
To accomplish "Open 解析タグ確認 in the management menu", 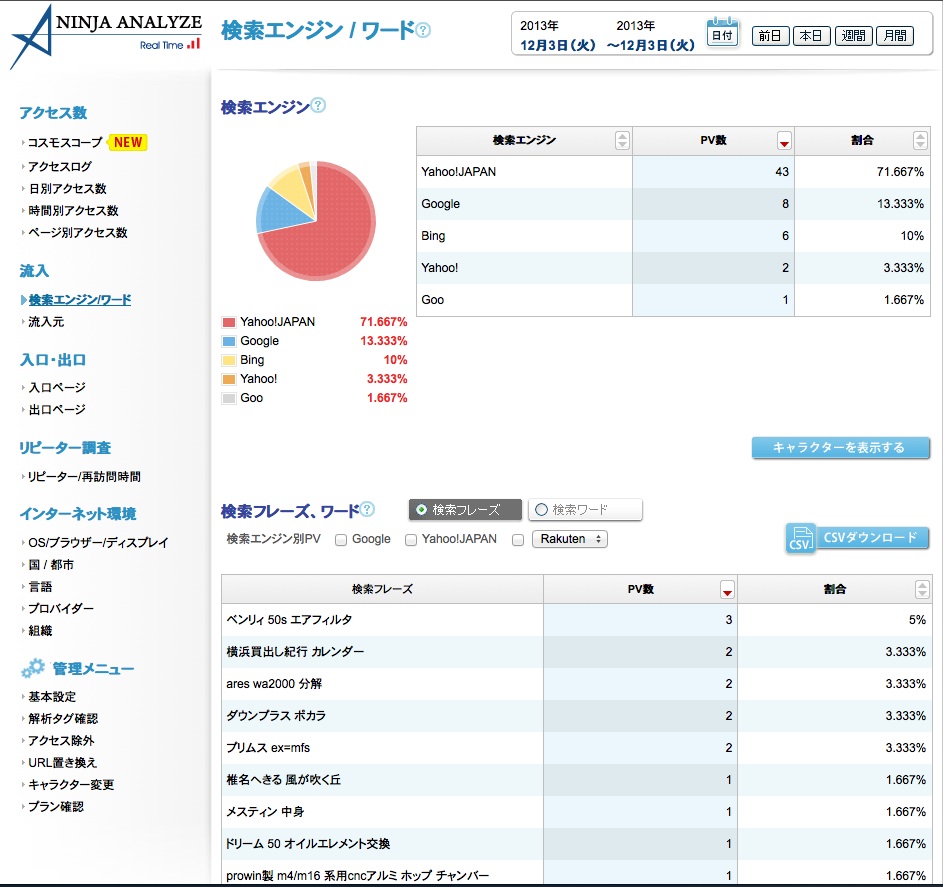I will pos(63,719).
